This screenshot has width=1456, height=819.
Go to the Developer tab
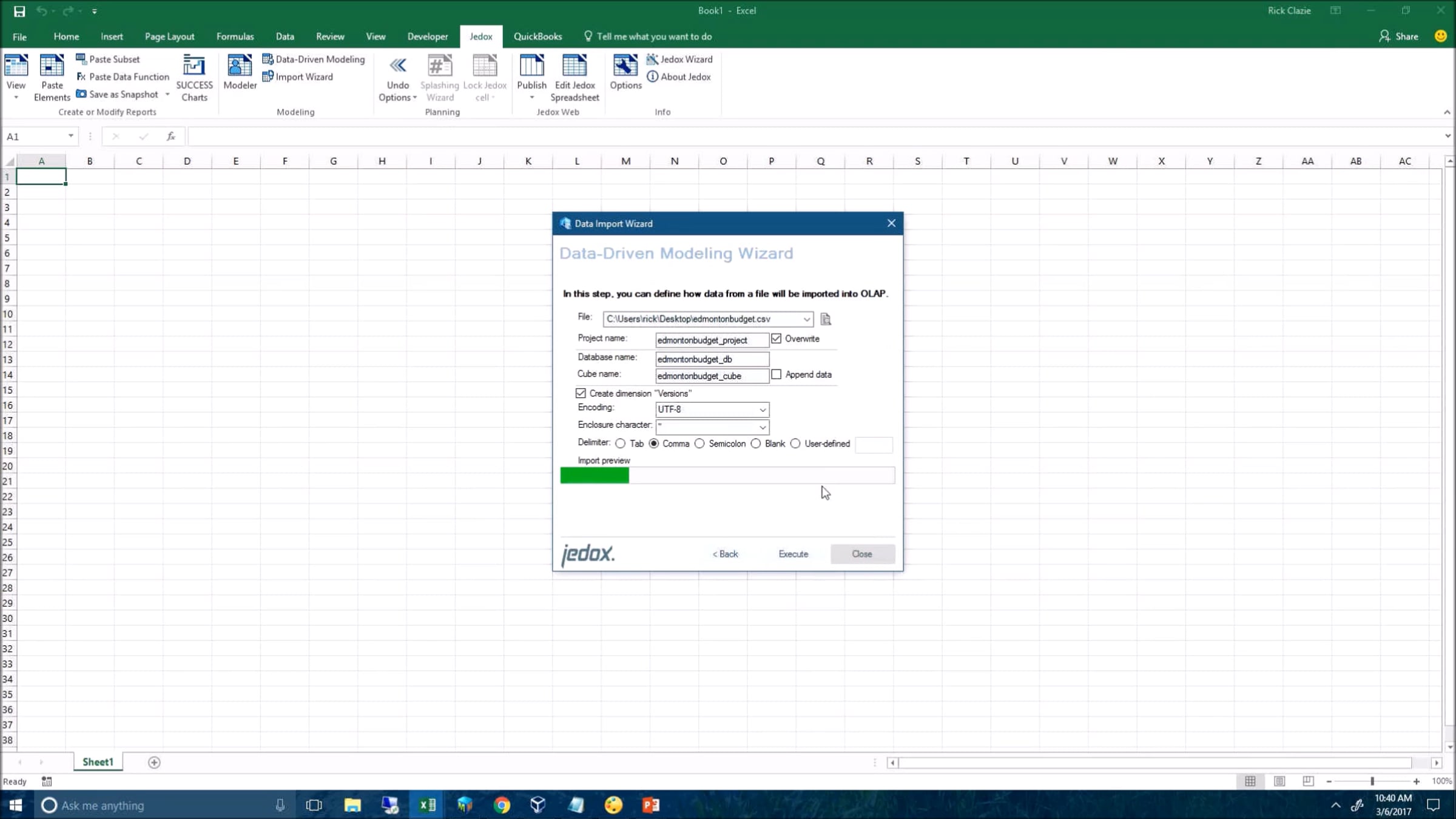point(427,36)
